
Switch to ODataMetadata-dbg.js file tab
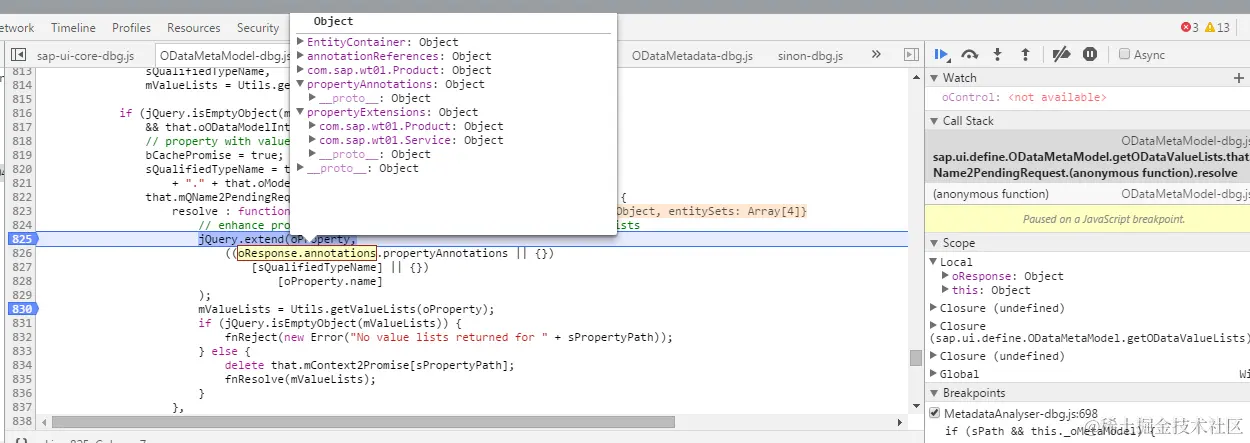(x=690, y=56)
